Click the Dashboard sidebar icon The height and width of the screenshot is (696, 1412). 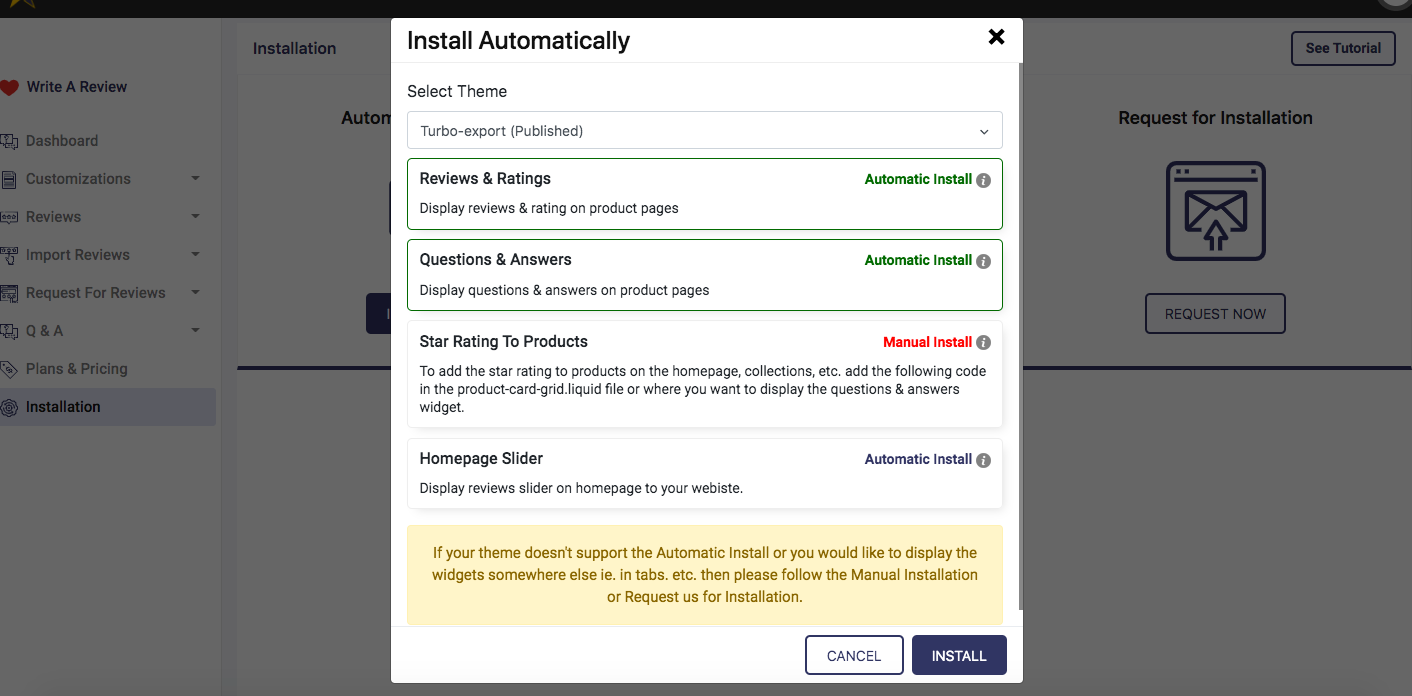click(10, 141)
